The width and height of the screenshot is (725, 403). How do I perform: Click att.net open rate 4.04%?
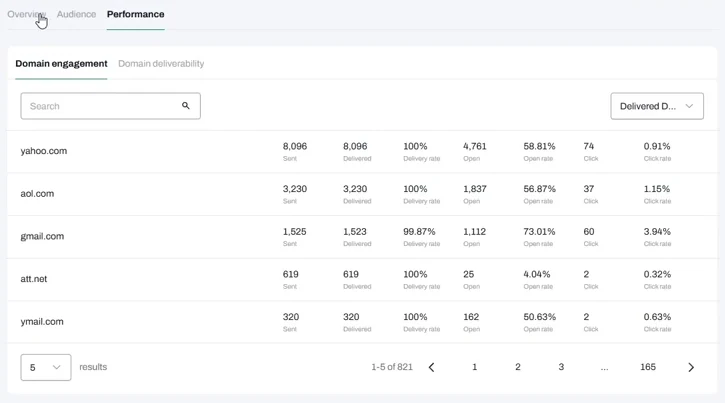pos(537,275)
